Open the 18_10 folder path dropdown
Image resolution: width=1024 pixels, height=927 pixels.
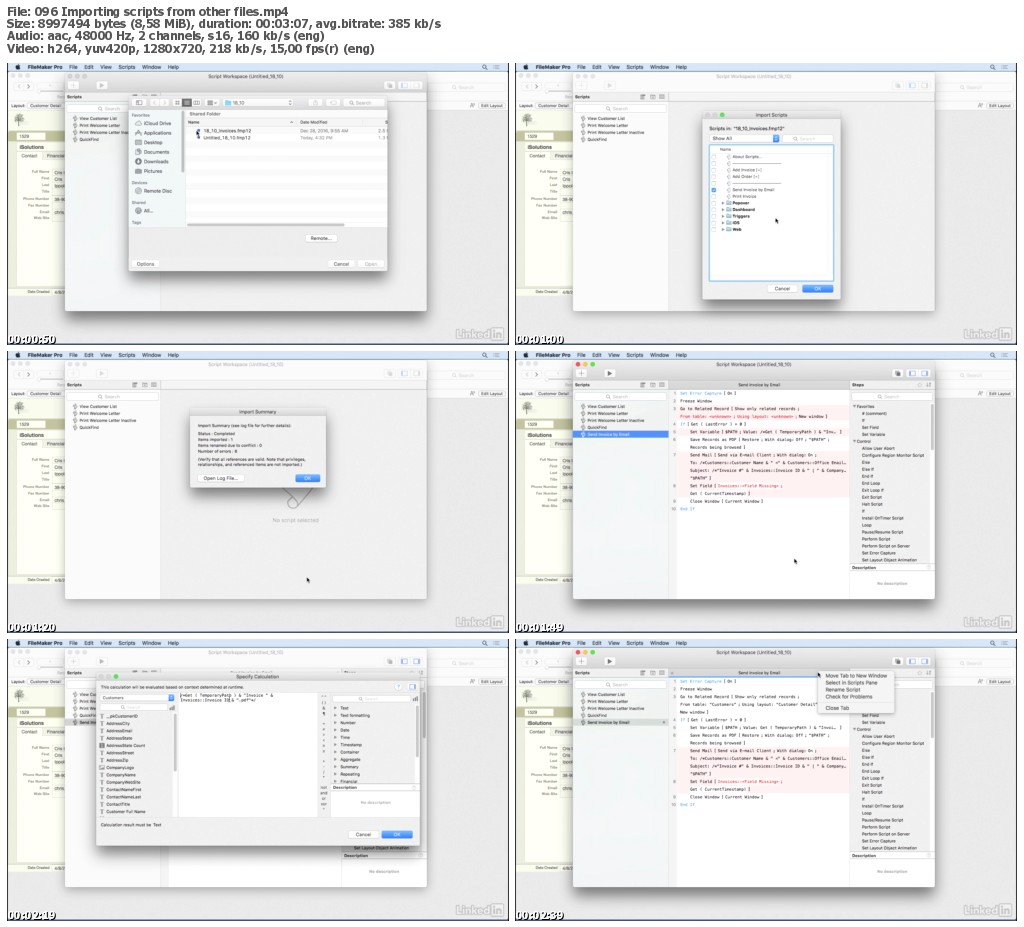coord(259,103)
